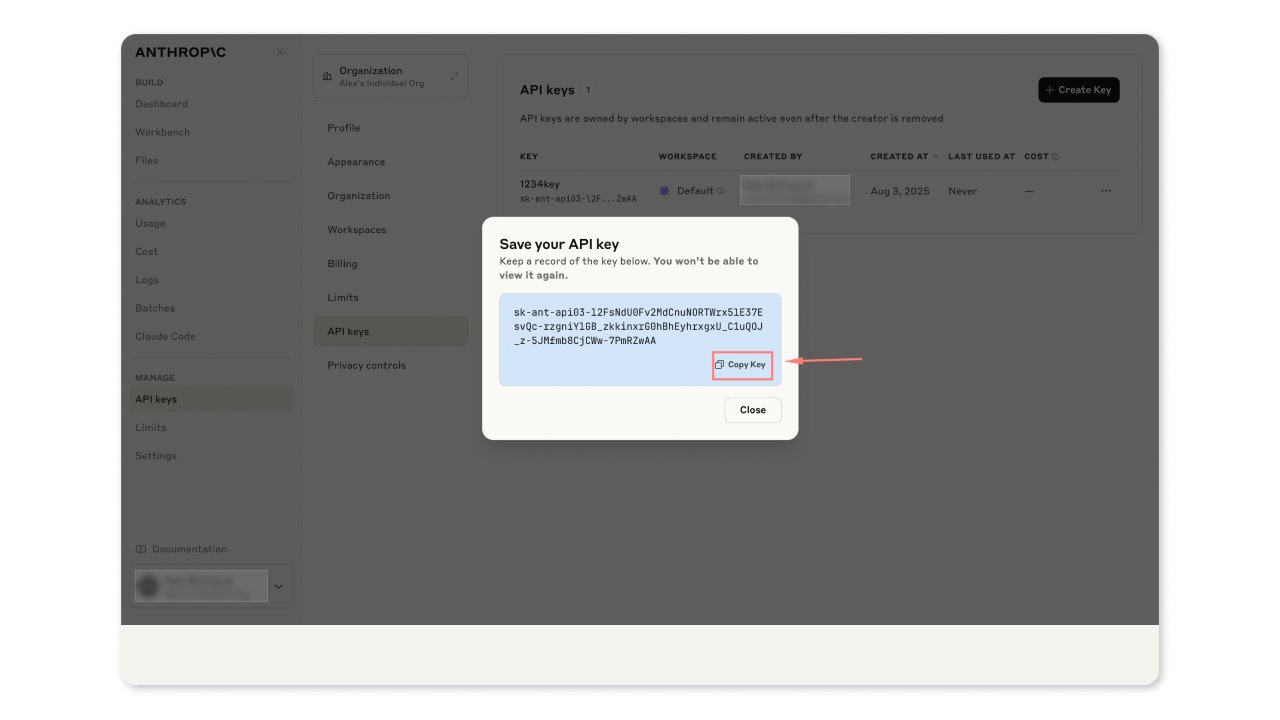The image size is (1280, 720).
Task: Click the Anthropic logo
Action: (x=181, y=52)
